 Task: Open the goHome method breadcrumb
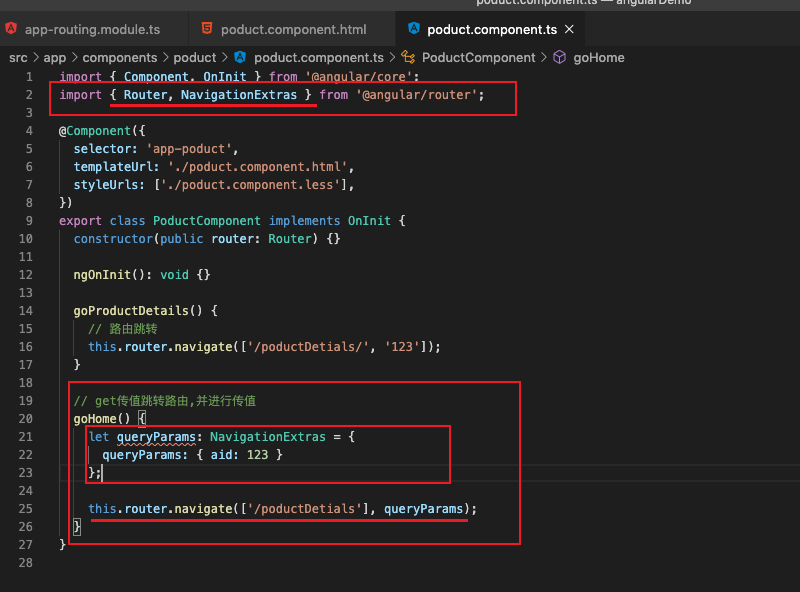click(x=598, y=58)
